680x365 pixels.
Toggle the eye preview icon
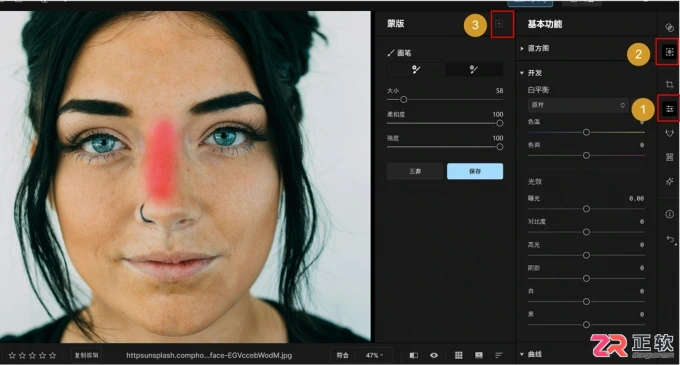coord(434,355)
